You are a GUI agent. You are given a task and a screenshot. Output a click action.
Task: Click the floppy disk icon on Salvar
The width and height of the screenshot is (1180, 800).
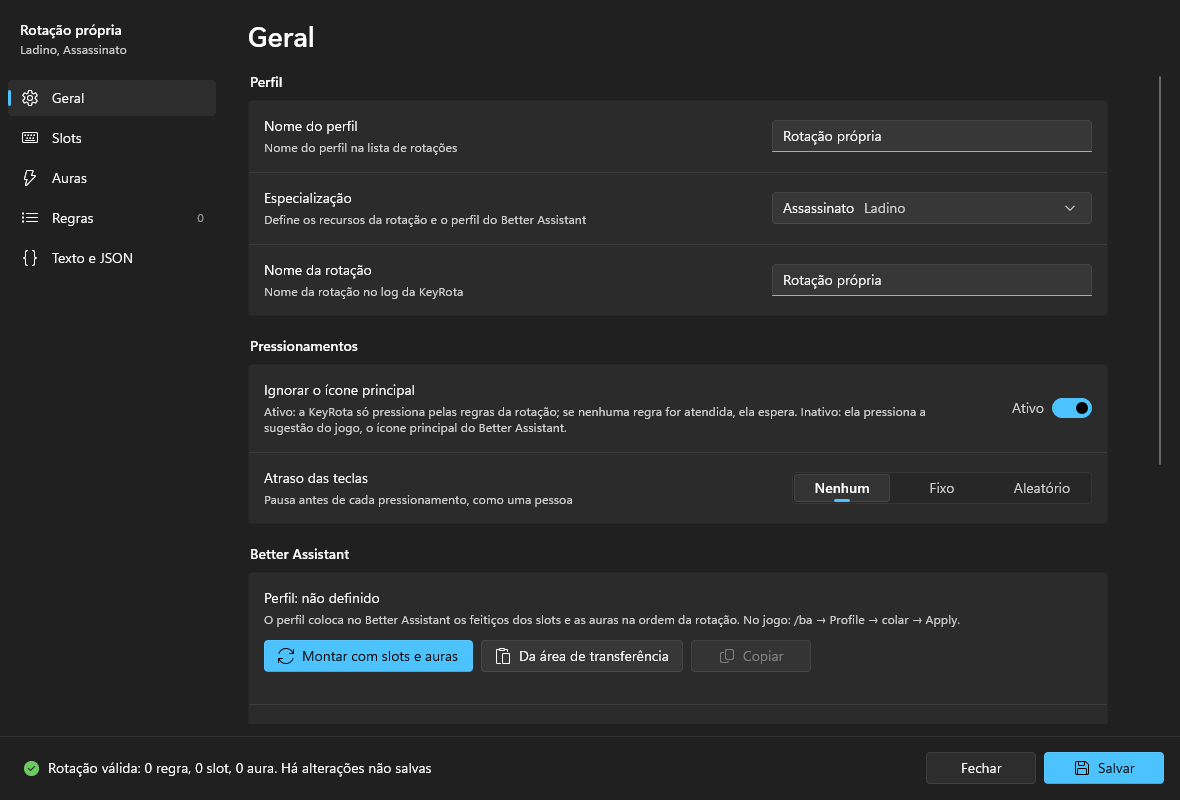[x=1081, y=768]
